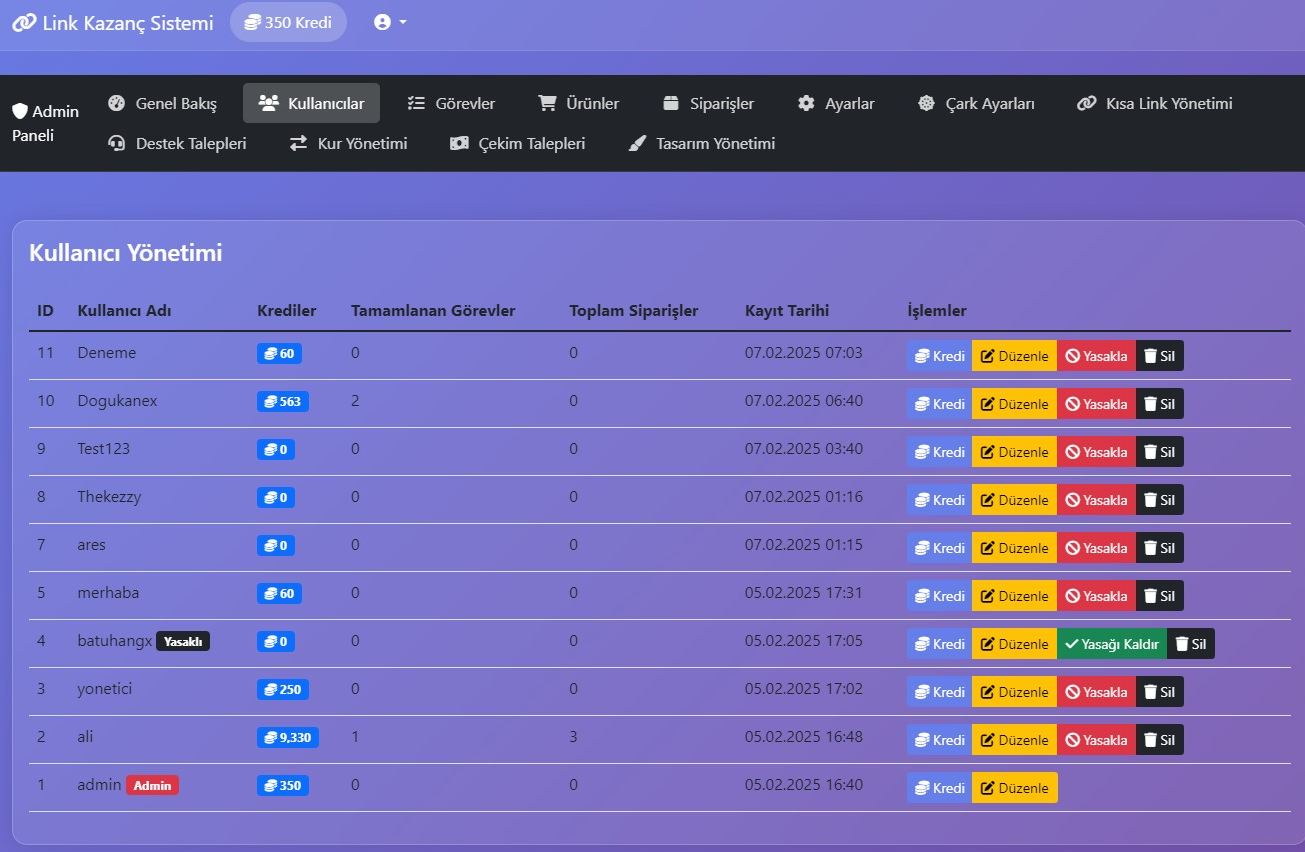
Task: Click Yasakla for user Thekezzy
Action: [1096, 500]
